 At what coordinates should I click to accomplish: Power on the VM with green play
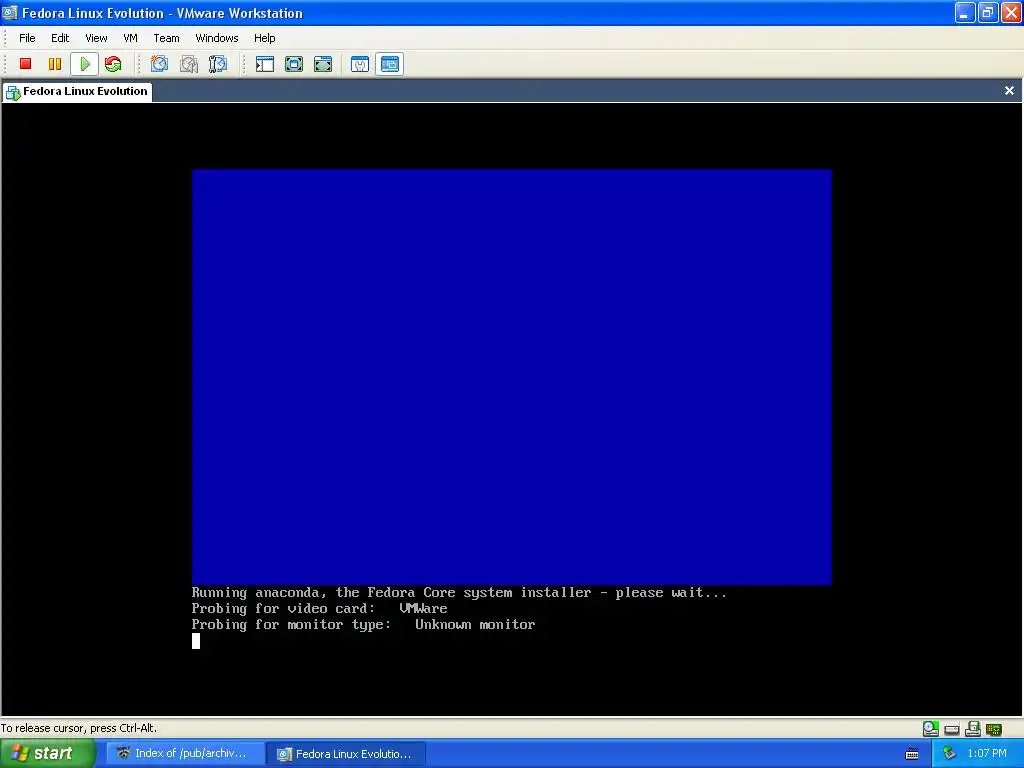pyautogui.click(x=85, y=64)
